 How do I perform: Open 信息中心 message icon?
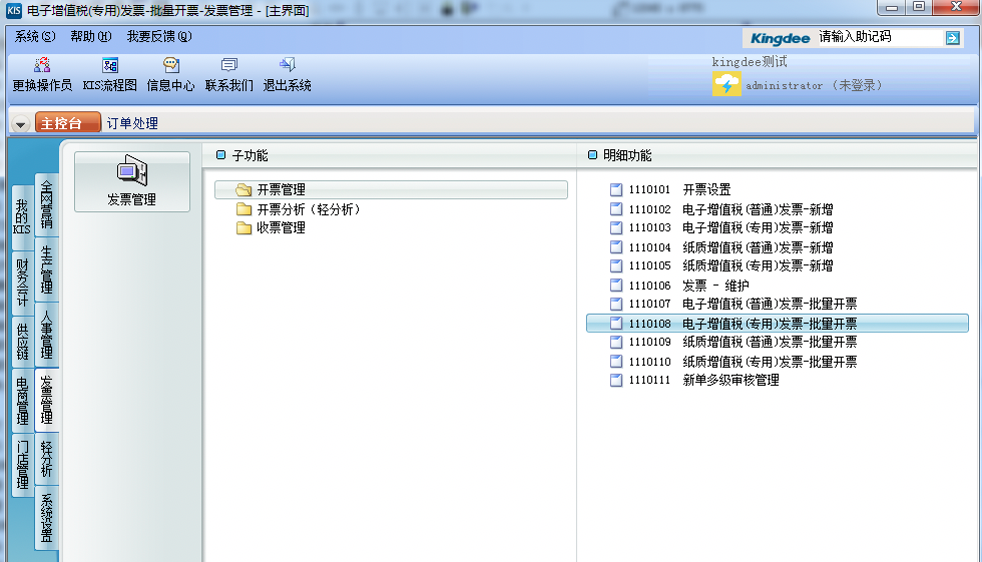click(x=171, y=66)
